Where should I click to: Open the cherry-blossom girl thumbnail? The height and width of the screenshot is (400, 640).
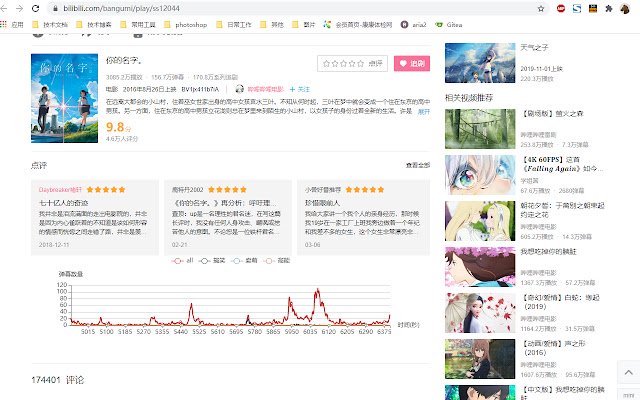[480, 267]
